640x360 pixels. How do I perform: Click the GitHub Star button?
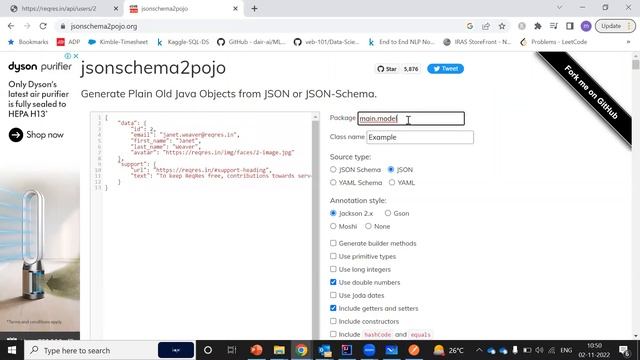[x=387, y=69]
